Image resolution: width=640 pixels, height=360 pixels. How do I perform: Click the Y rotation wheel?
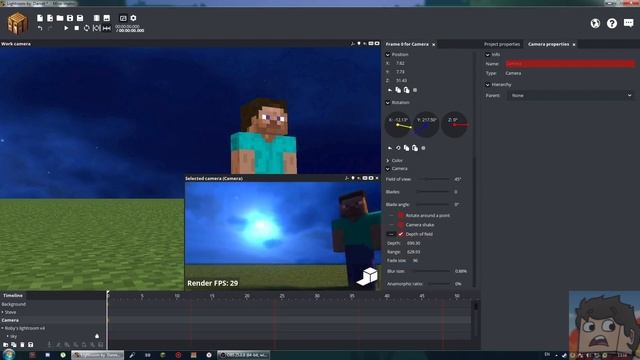click(x=426, y=124)
